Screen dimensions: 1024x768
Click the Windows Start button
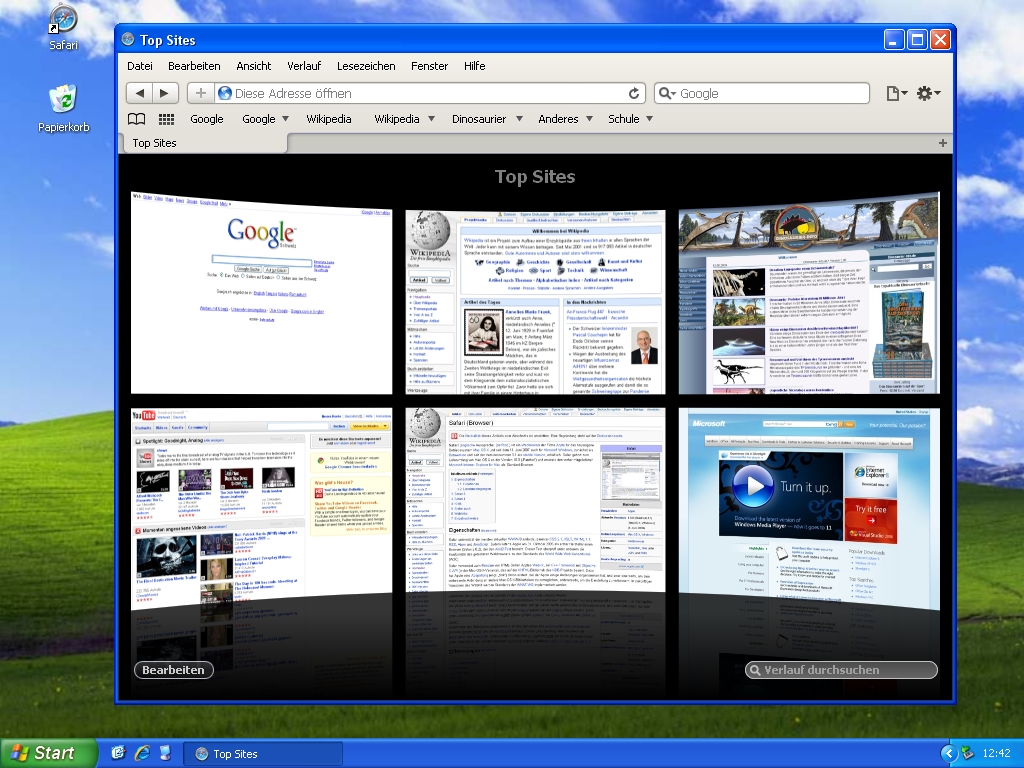point(48,753)
